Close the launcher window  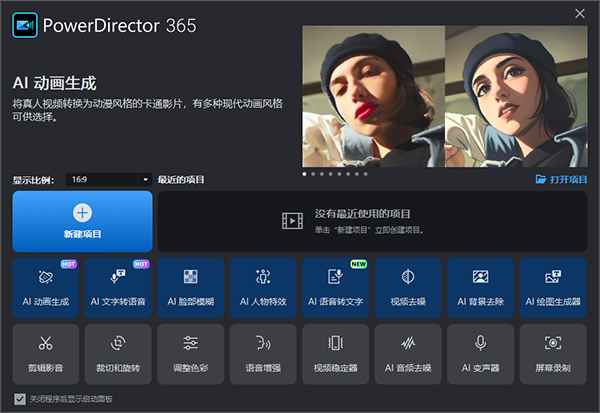(580, 13)
